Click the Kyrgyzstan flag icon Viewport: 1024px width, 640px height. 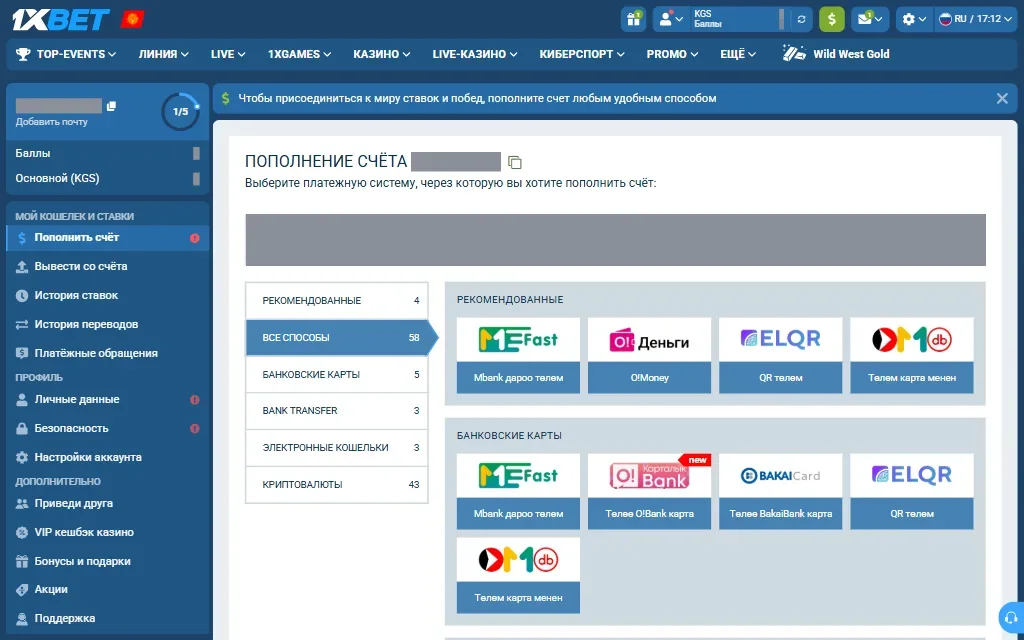click(x=133, y=20)
